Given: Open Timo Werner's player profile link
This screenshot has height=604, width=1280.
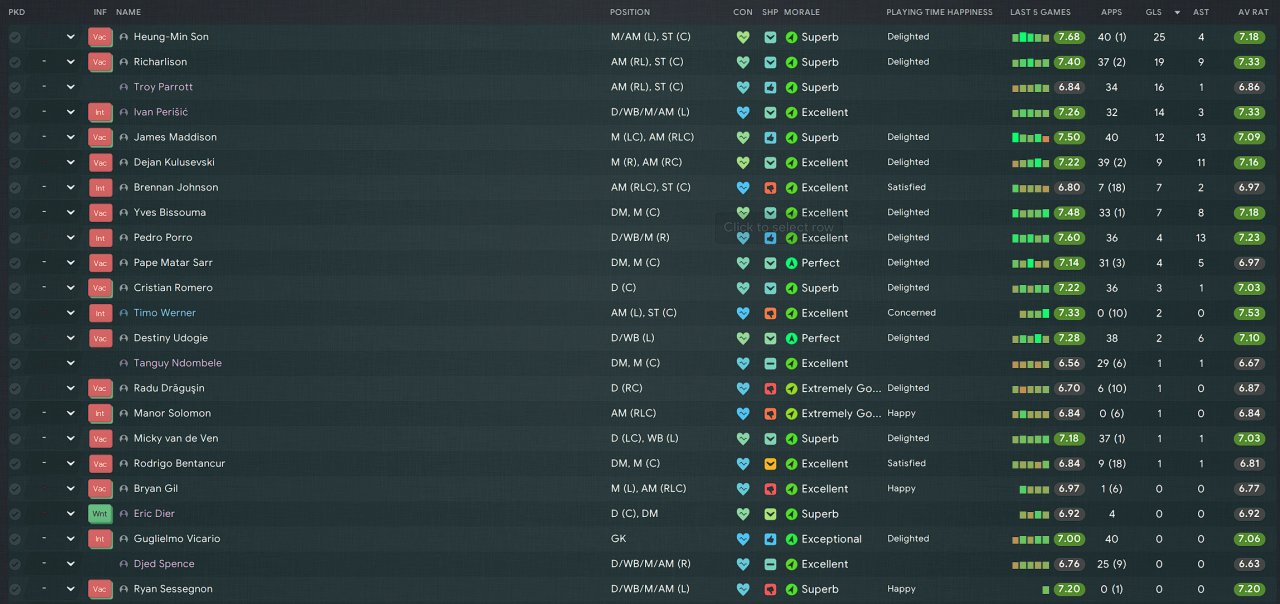Looking at the screenshot, I should click(165, 313).
